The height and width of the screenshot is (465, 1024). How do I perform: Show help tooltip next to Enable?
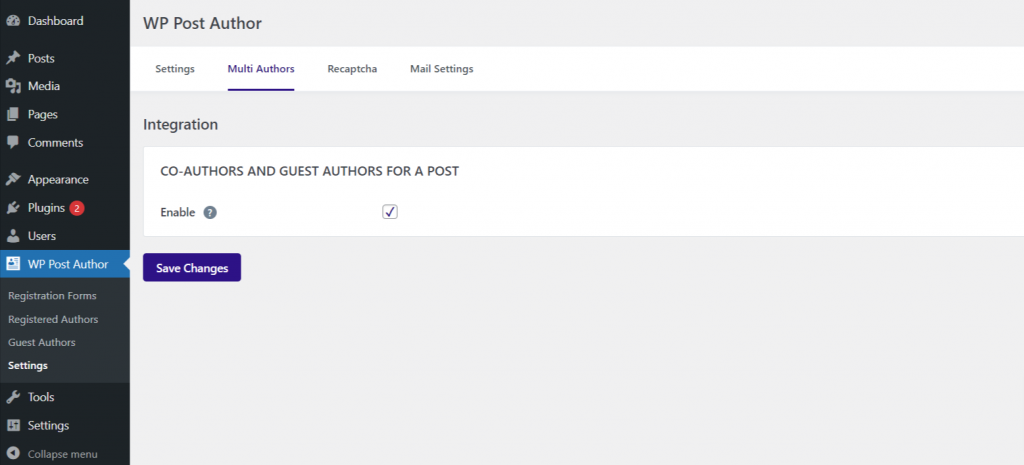pos(210,212)
